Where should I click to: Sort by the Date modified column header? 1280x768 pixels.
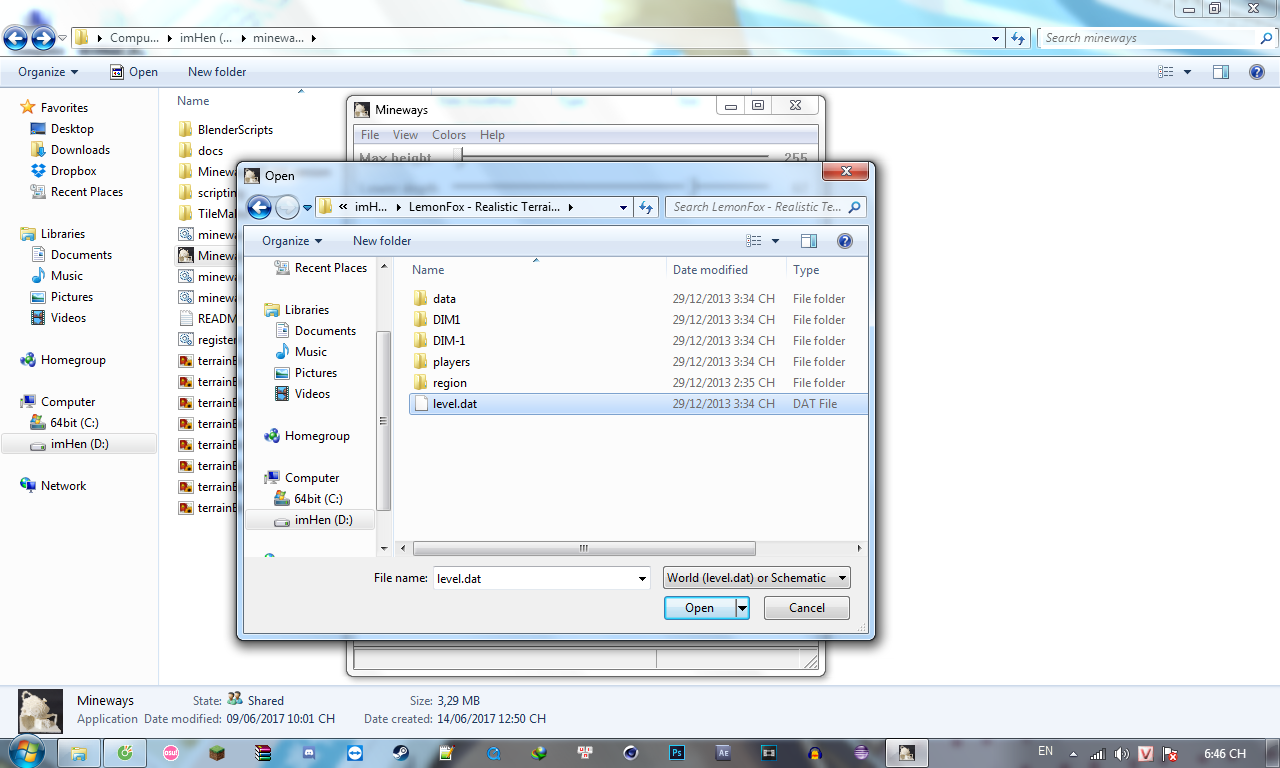(x=726, y=270)
